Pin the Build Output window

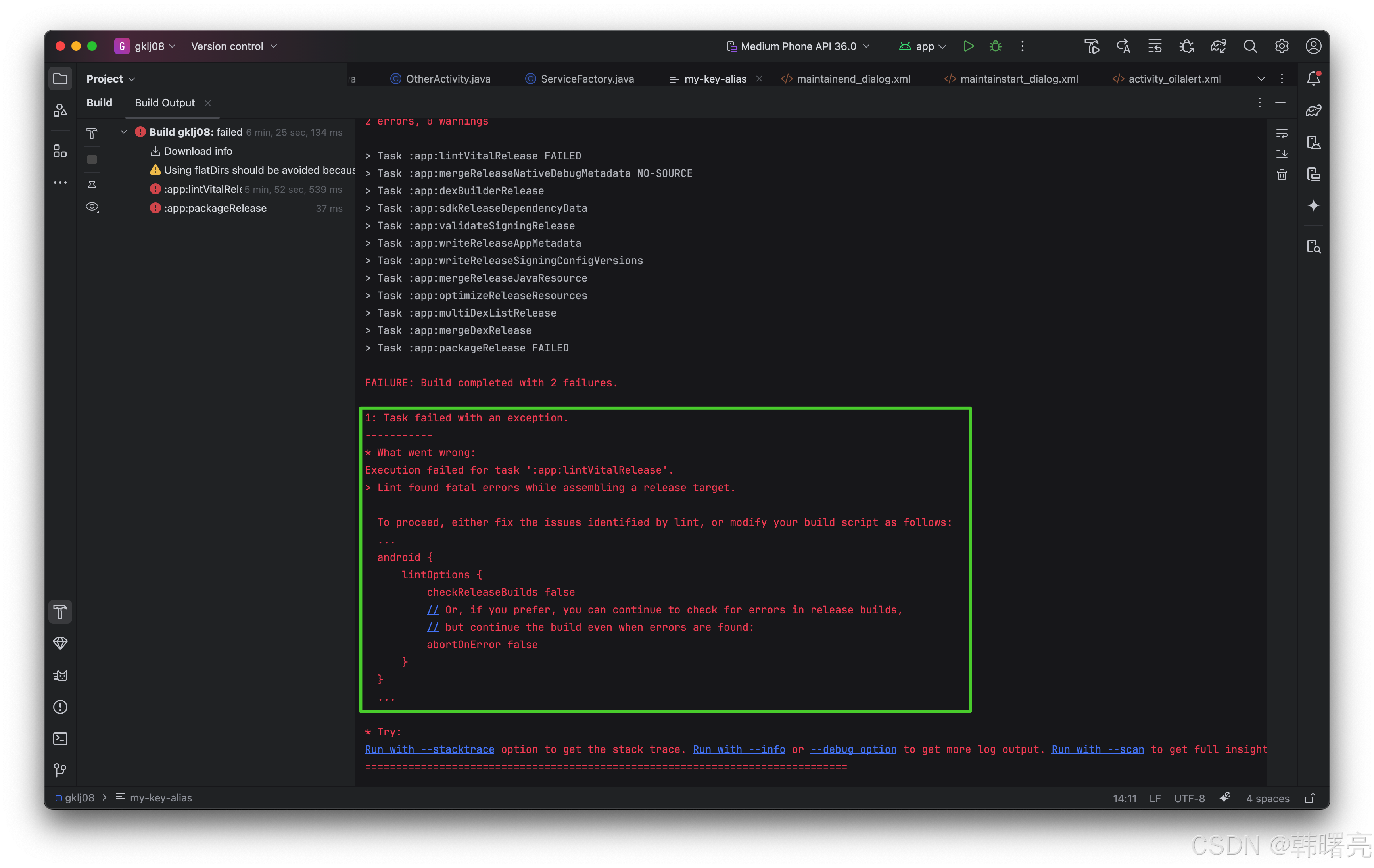[92, 186]
